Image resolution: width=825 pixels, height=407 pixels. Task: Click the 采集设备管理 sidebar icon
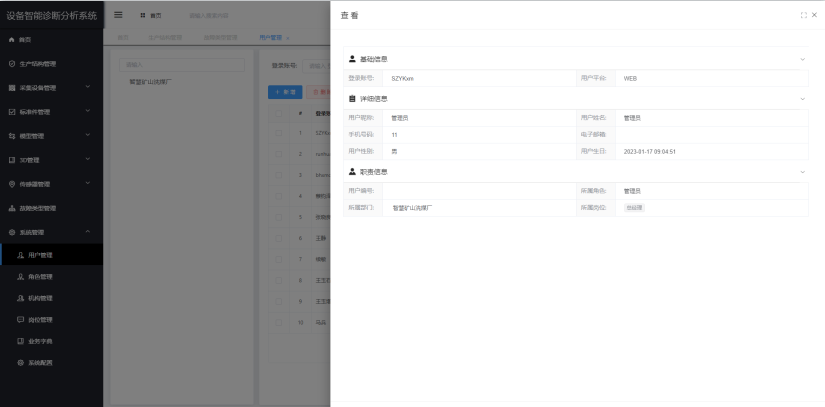(x=12, y=88)
